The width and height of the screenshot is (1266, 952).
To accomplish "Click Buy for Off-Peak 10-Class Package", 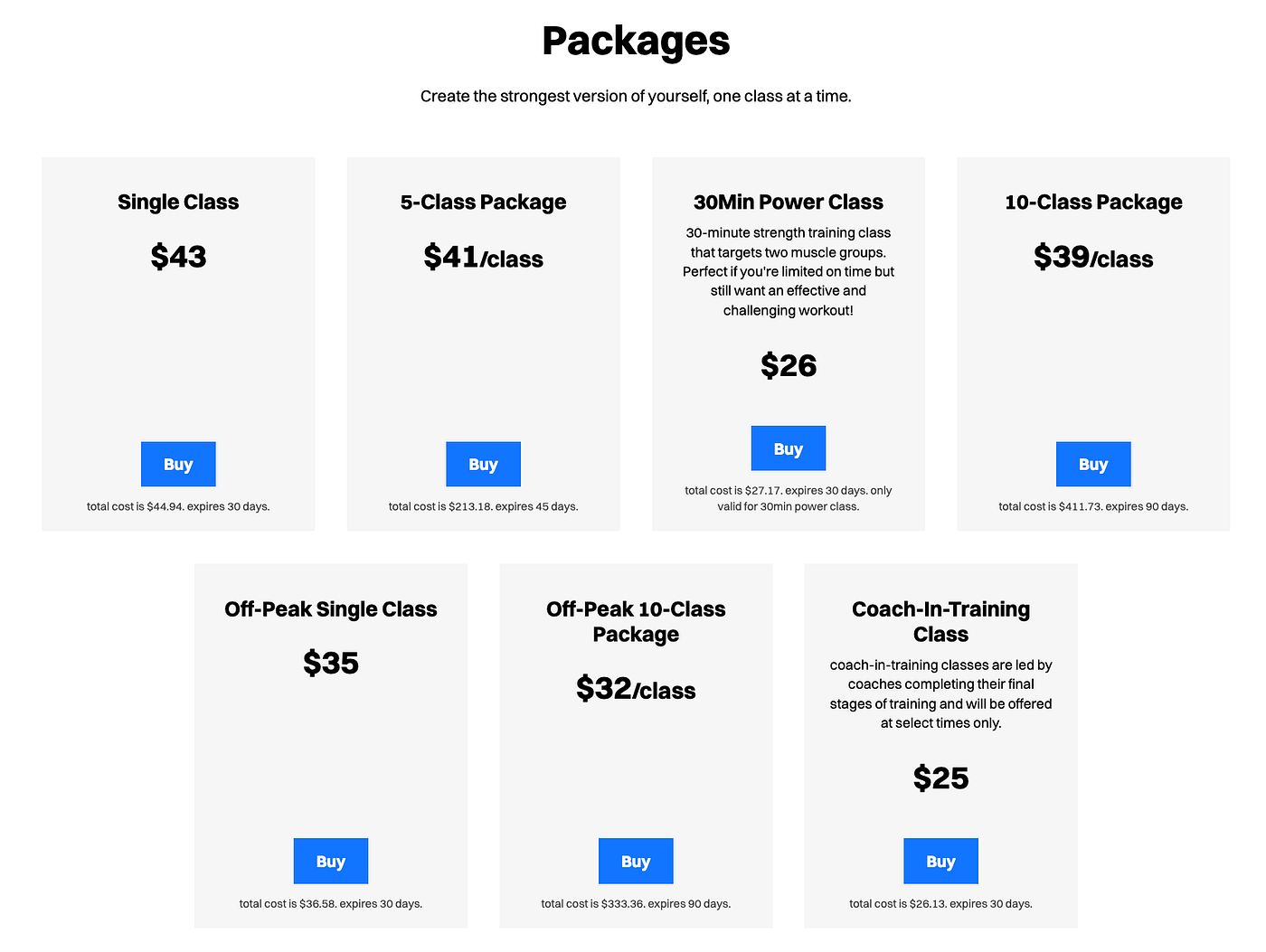I will (636, 861).
